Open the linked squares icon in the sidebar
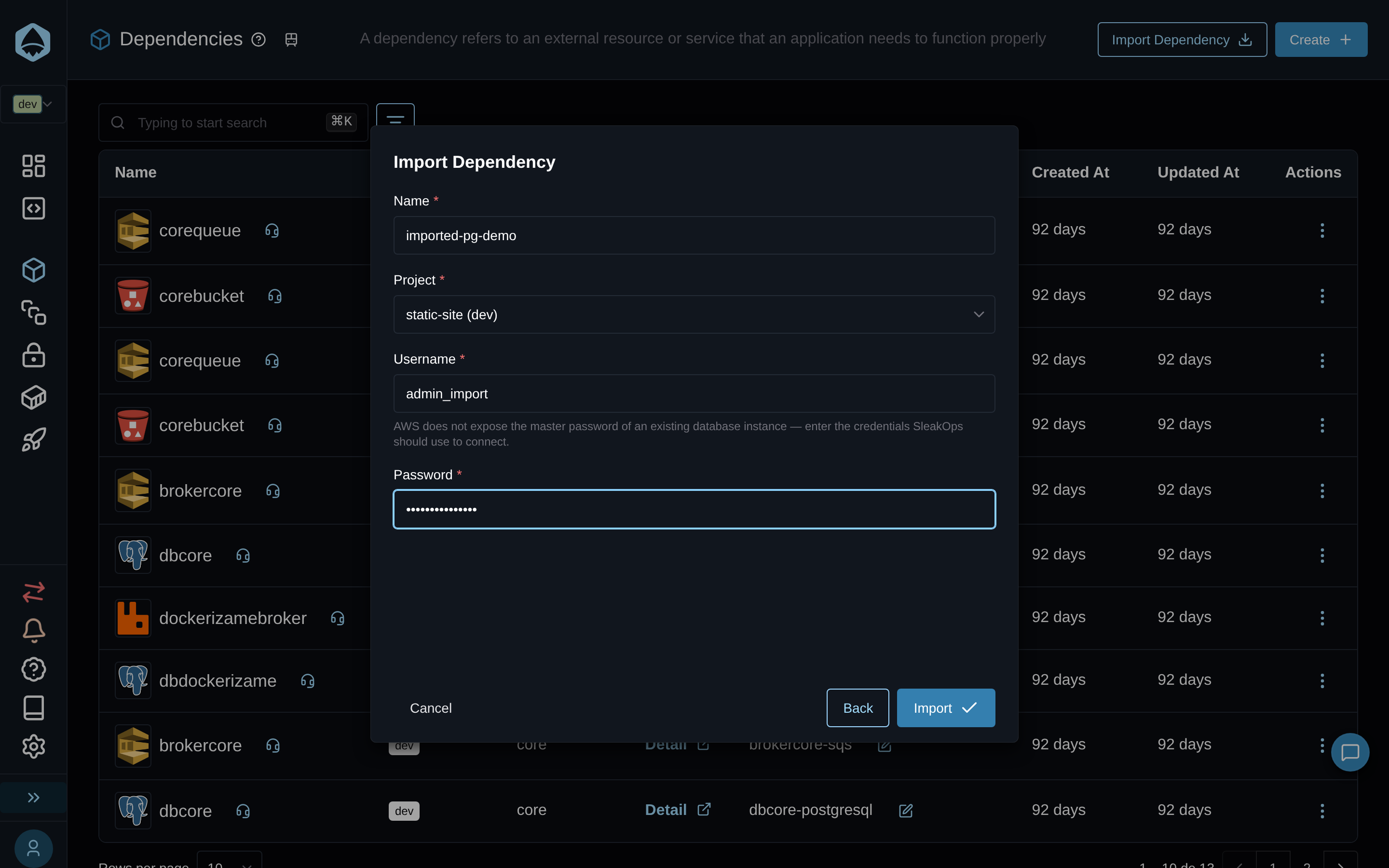 click(33, 313)
